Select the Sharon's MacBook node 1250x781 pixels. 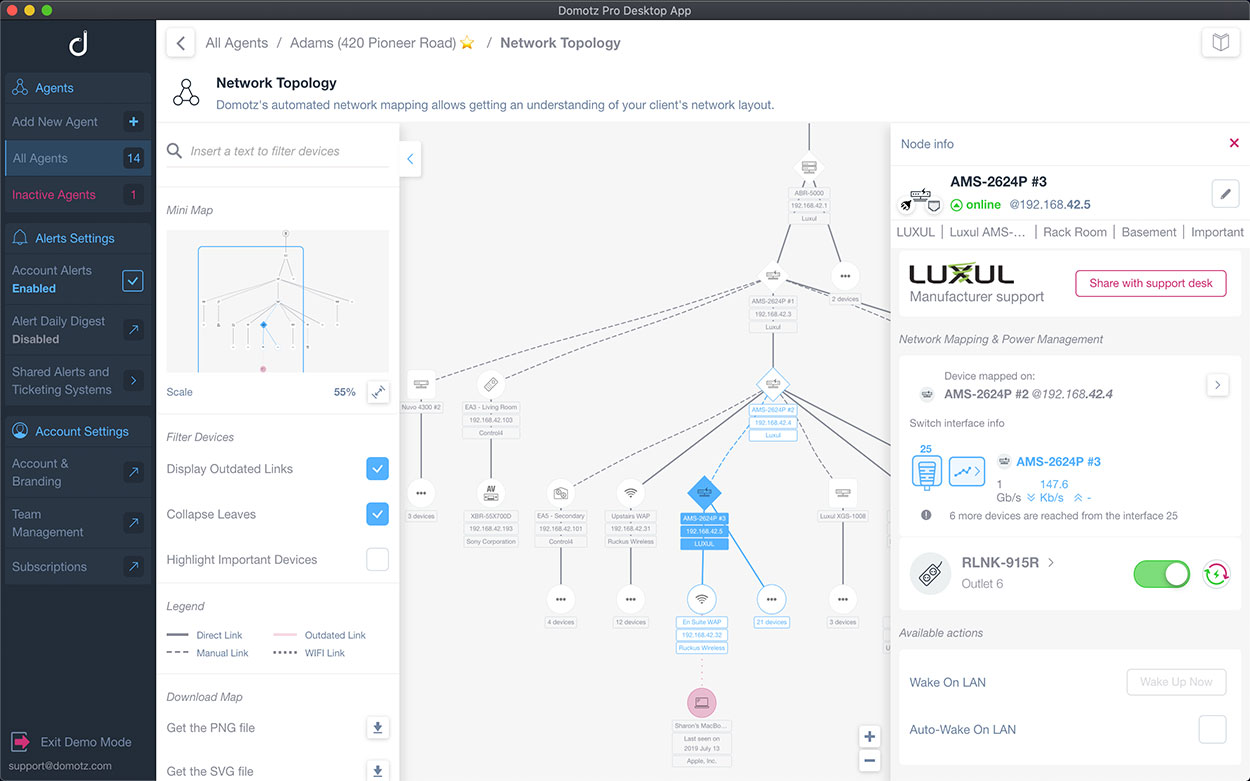tap(702, 701)
